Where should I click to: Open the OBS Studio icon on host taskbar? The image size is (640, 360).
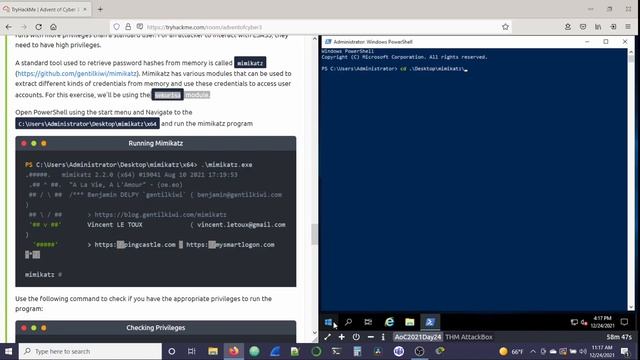tap(419, 351)
